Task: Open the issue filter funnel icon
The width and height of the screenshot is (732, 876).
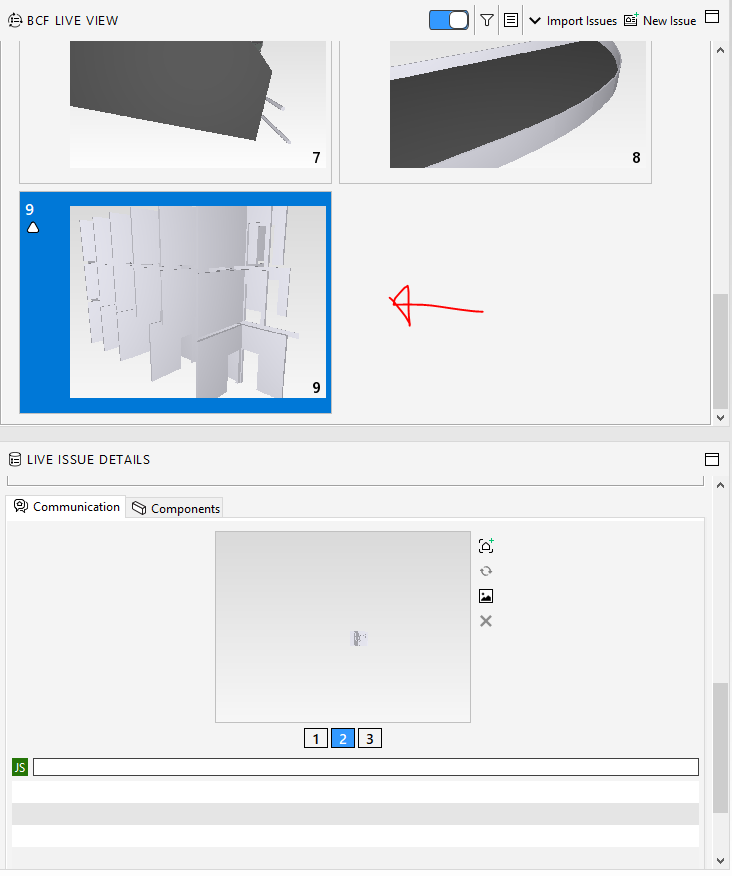Action: click(487, 20)
